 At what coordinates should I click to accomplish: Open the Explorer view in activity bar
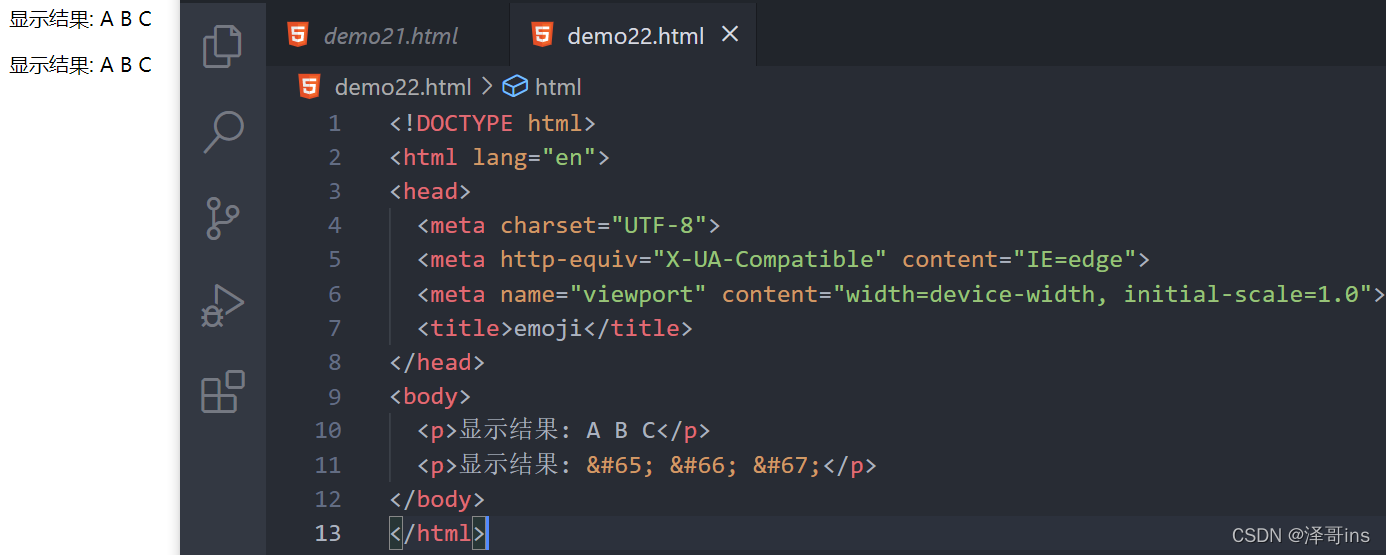tap(223, 47)
